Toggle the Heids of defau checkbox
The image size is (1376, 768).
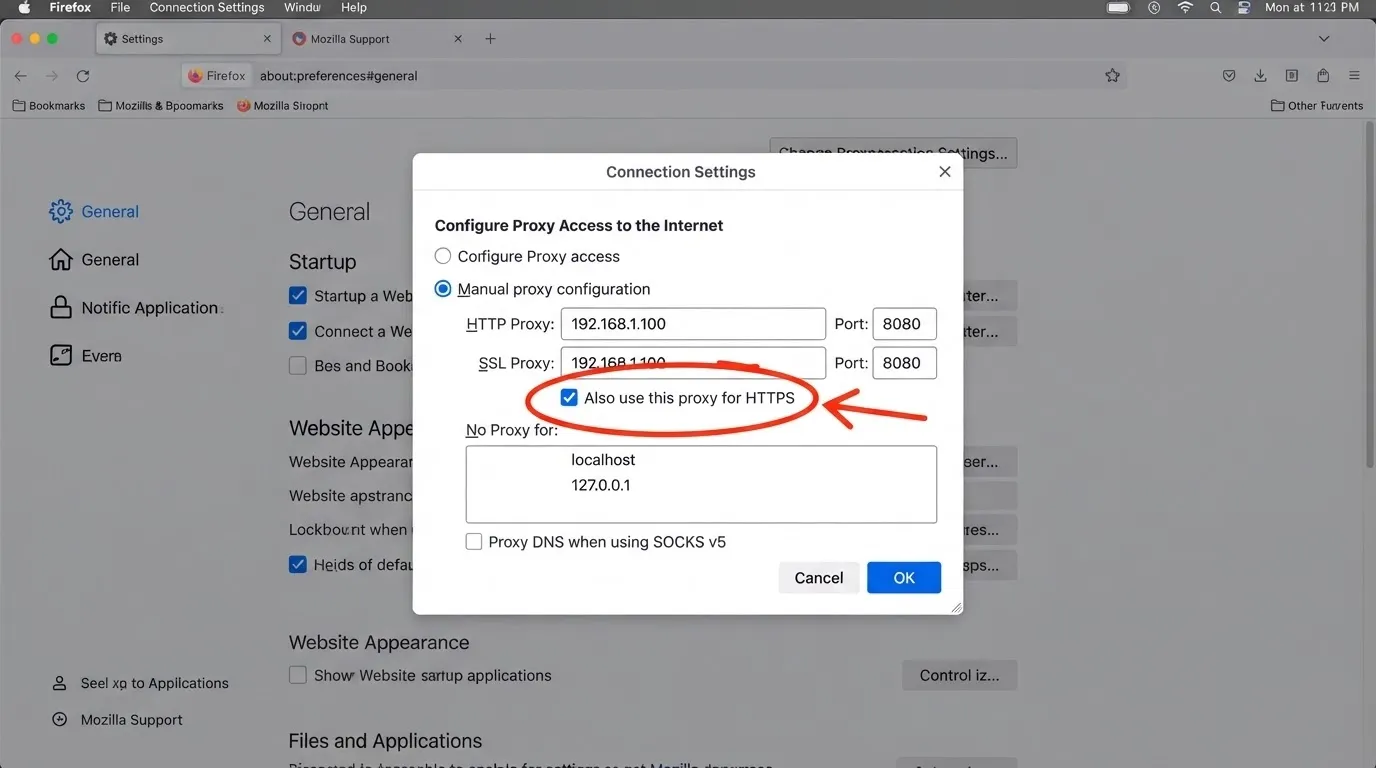pyautogui.click(x=297, y=564)
